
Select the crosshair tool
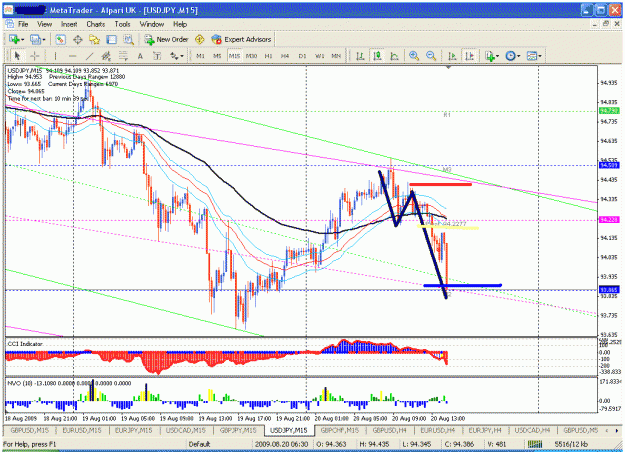tap(35, 56)
